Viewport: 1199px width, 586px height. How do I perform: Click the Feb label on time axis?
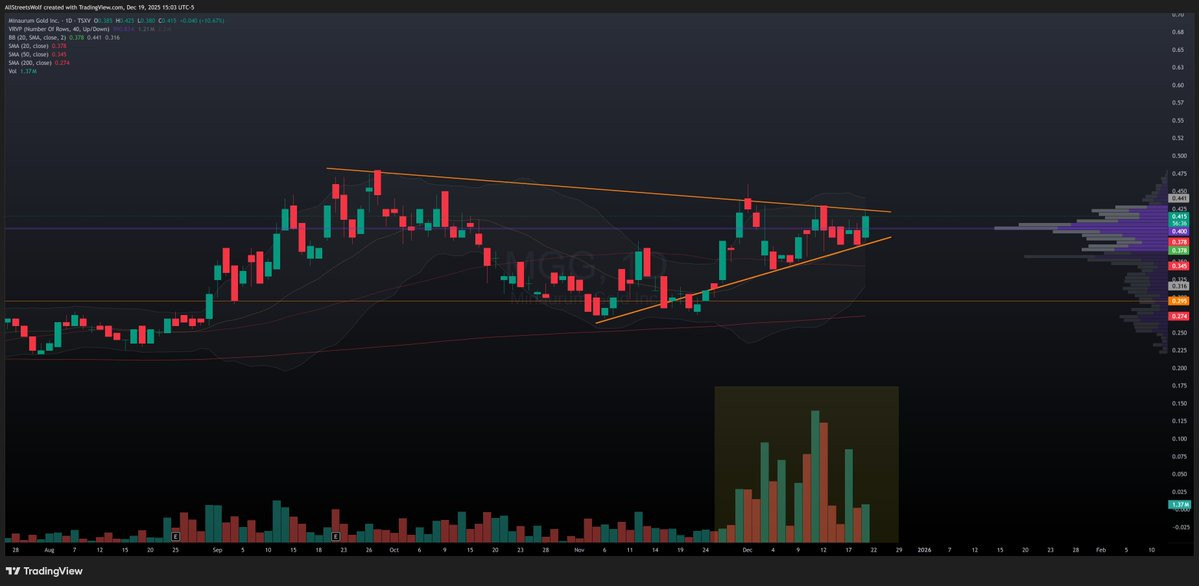pos(1100,549)
